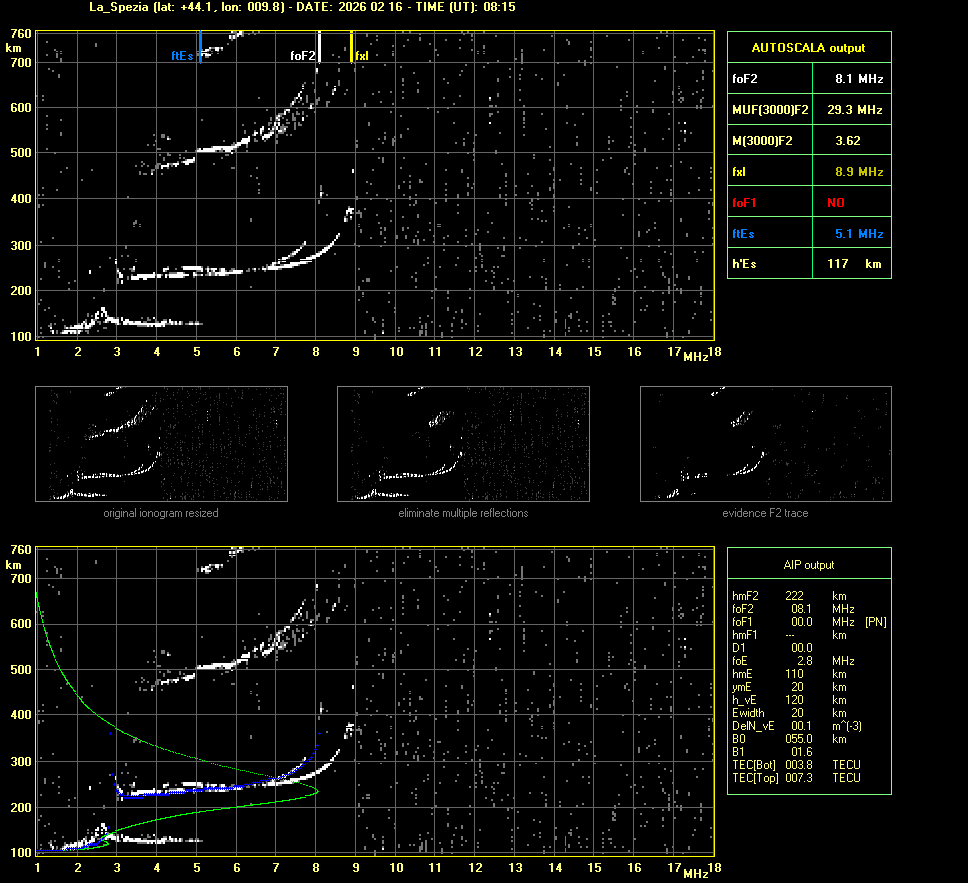
Task: Click the green profile peak near 8 MHz
Action: pos(315,791)
